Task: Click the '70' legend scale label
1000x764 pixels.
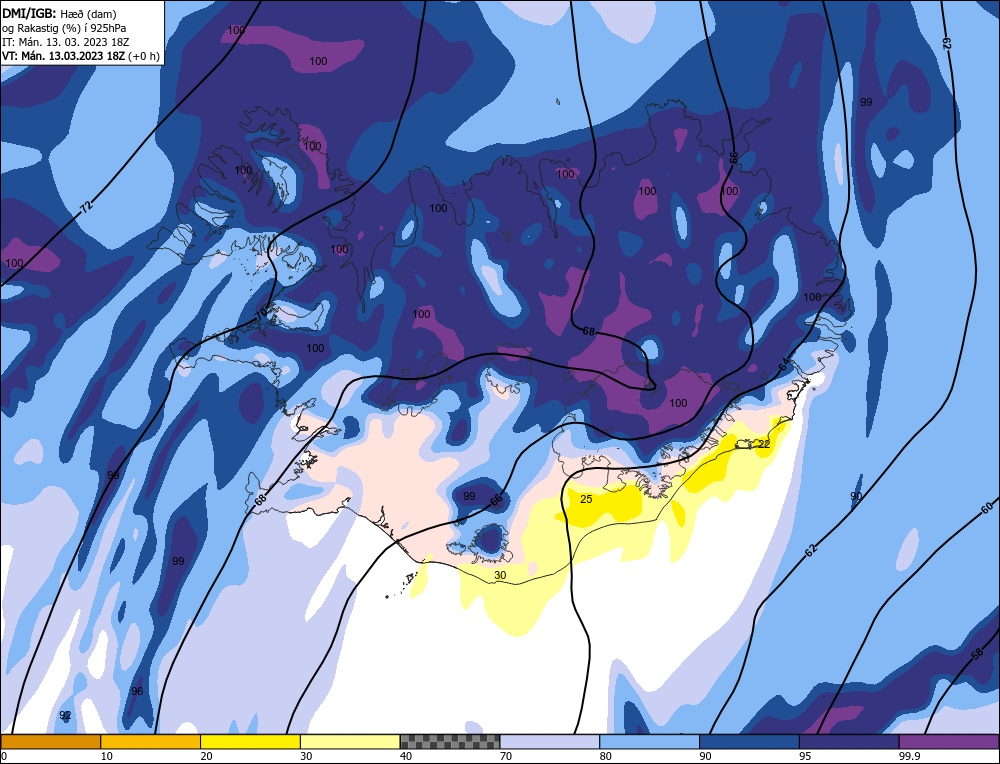Action: [506, 756]
